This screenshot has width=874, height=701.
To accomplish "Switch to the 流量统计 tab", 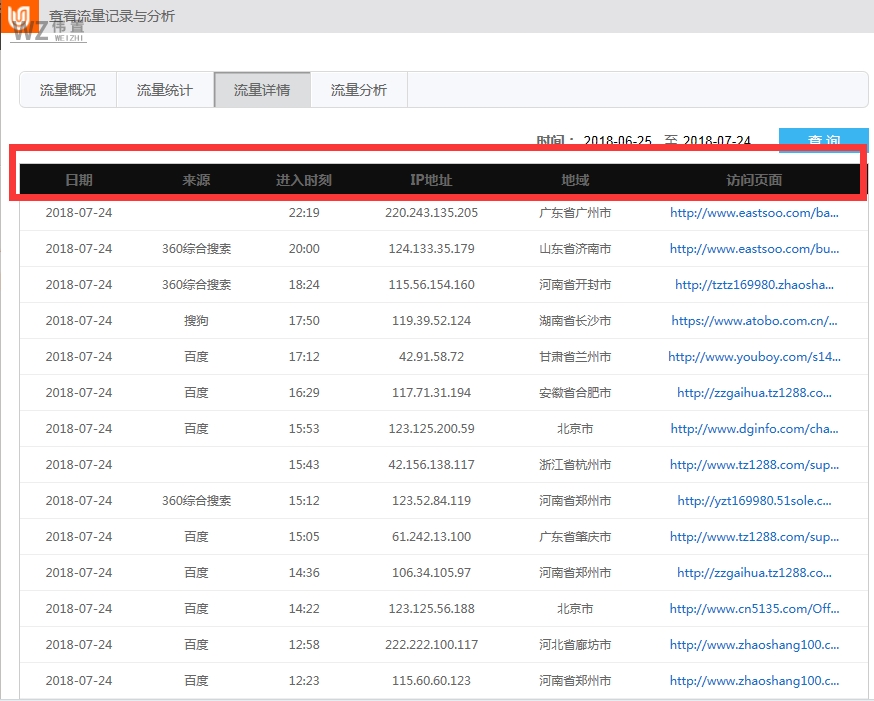I will click(x=164, y=89).
